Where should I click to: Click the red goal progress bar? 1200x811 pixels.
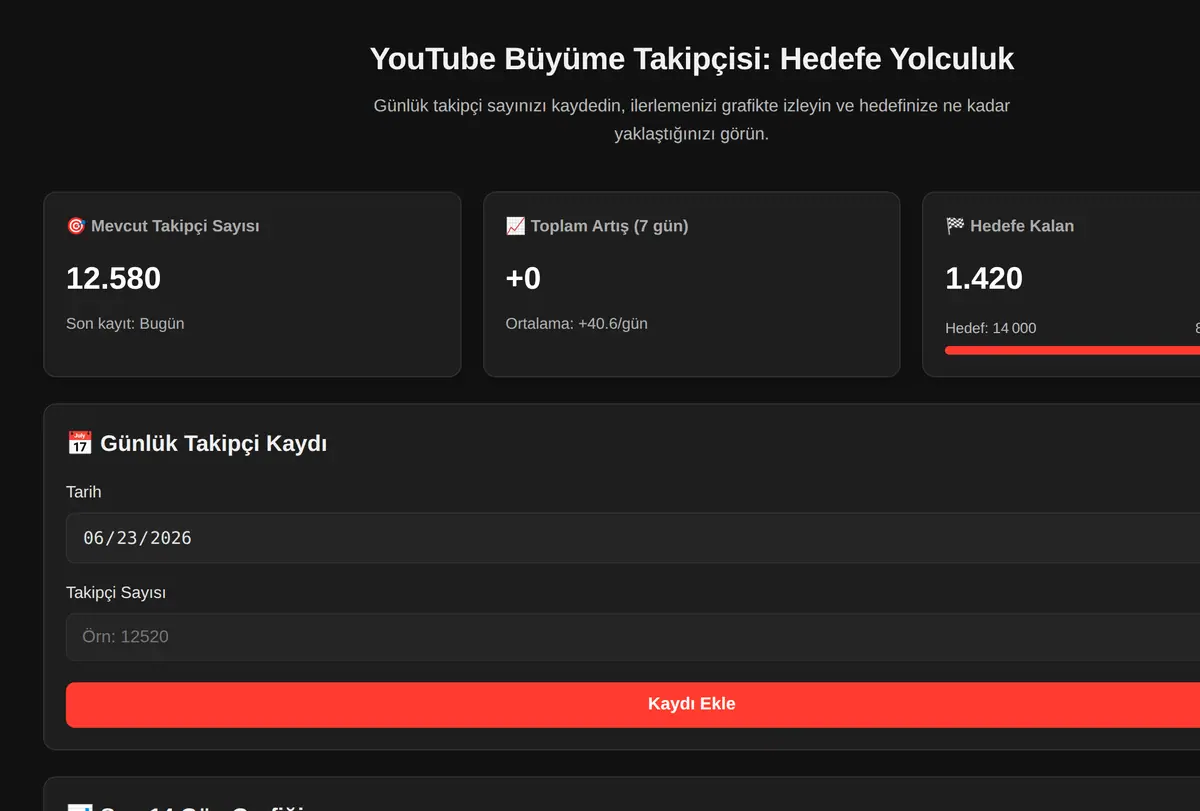1072,350
